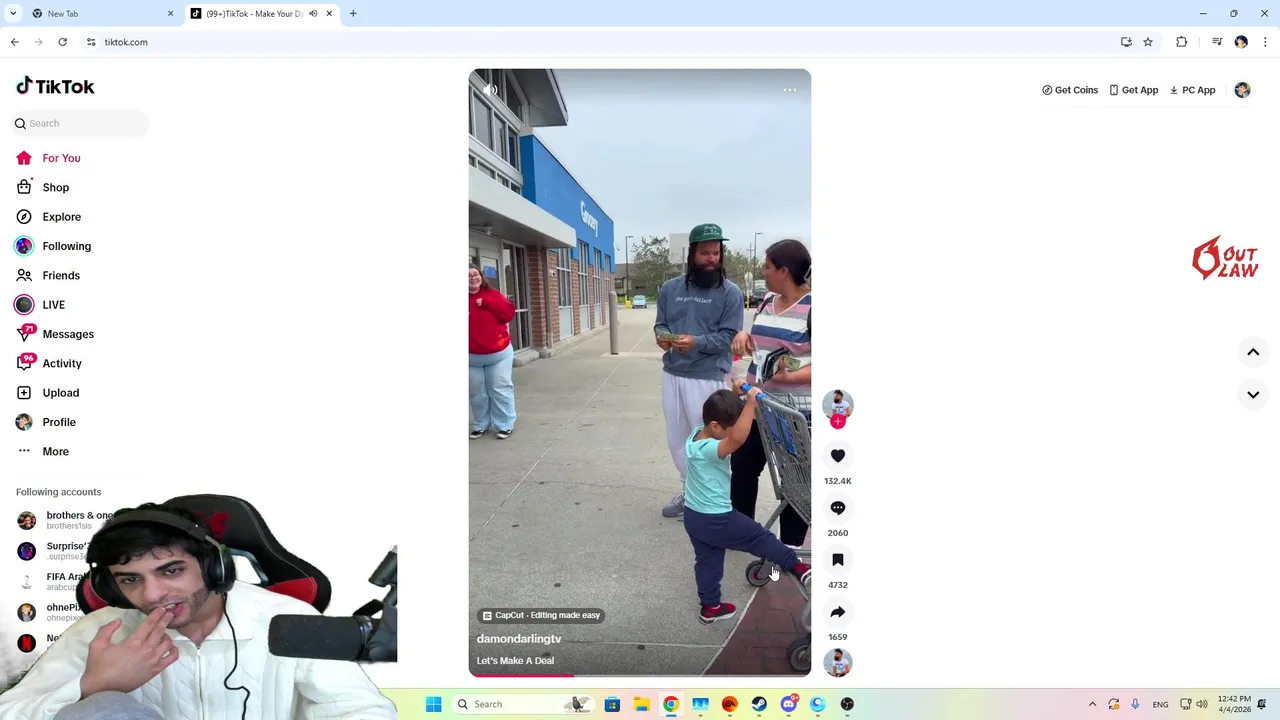The image size is (1280, 720).
Task: Open comments via the speech bubble icon
Action: coord(838,508)
